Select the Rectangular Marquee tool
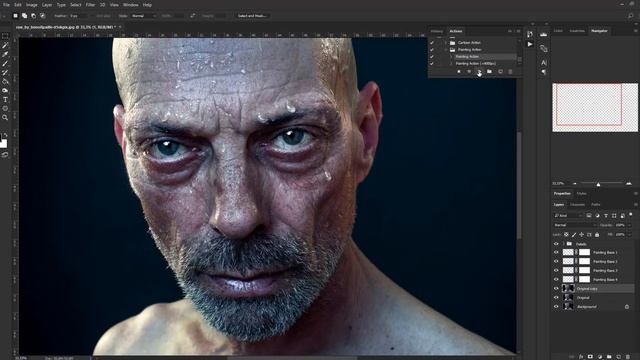This screenshot has height=360, width=640. [5, 36]
